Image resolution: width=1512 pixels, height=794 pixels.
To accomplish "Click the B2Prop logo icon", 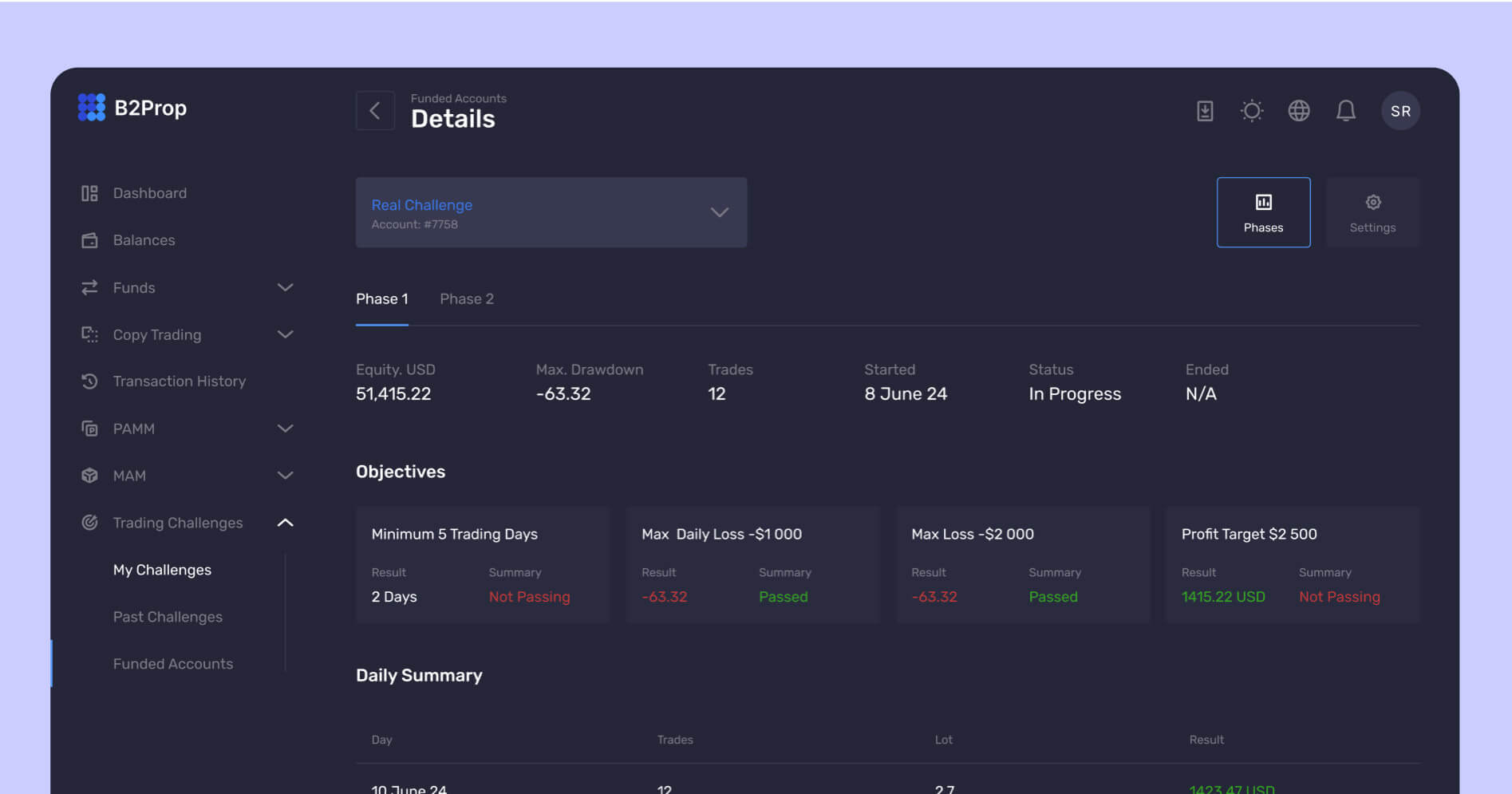I will (x=91, y=108).
